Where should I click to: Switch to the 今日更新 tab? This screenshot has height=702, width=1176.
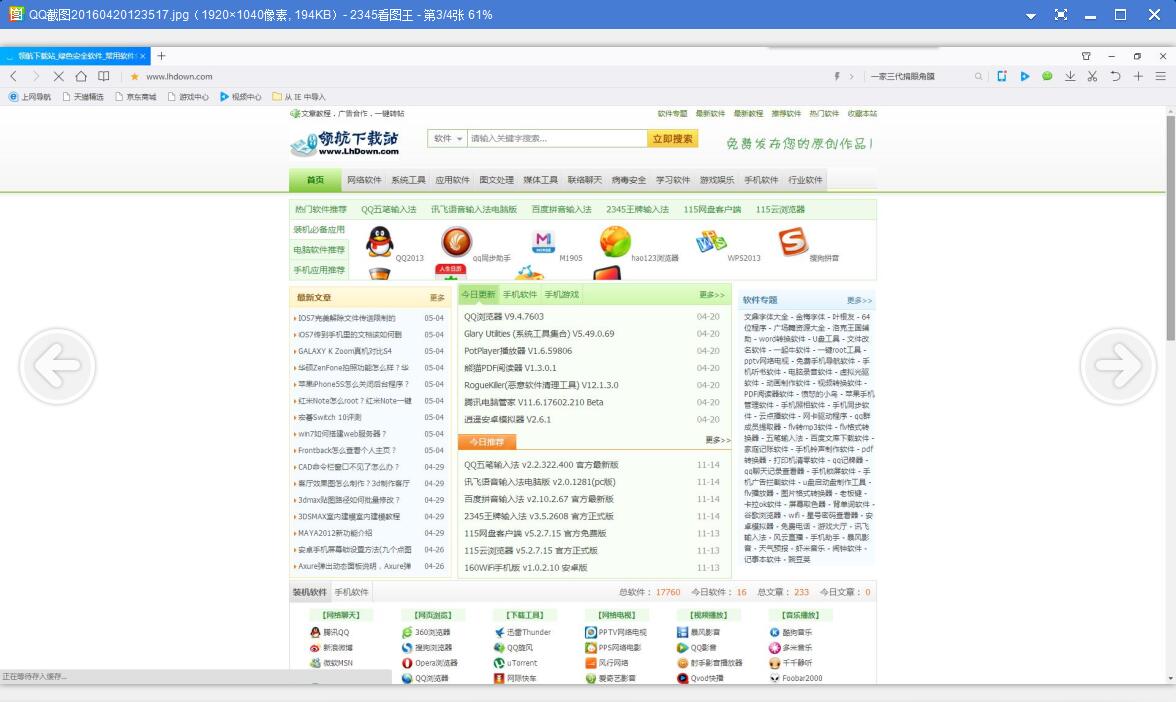[478, 295]
